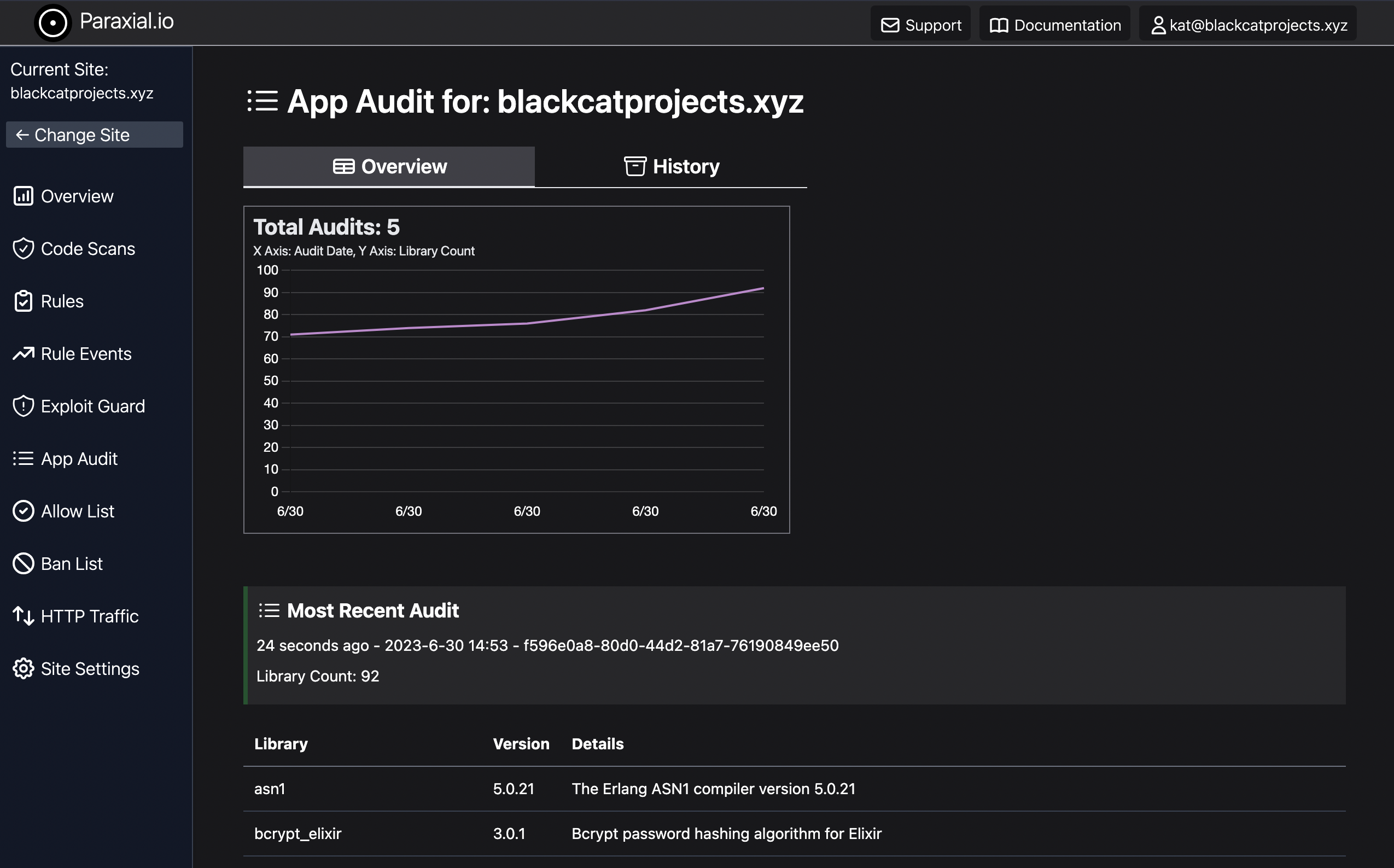
Task: Click the Paraxial.io logo
Action: click(103, 22)
